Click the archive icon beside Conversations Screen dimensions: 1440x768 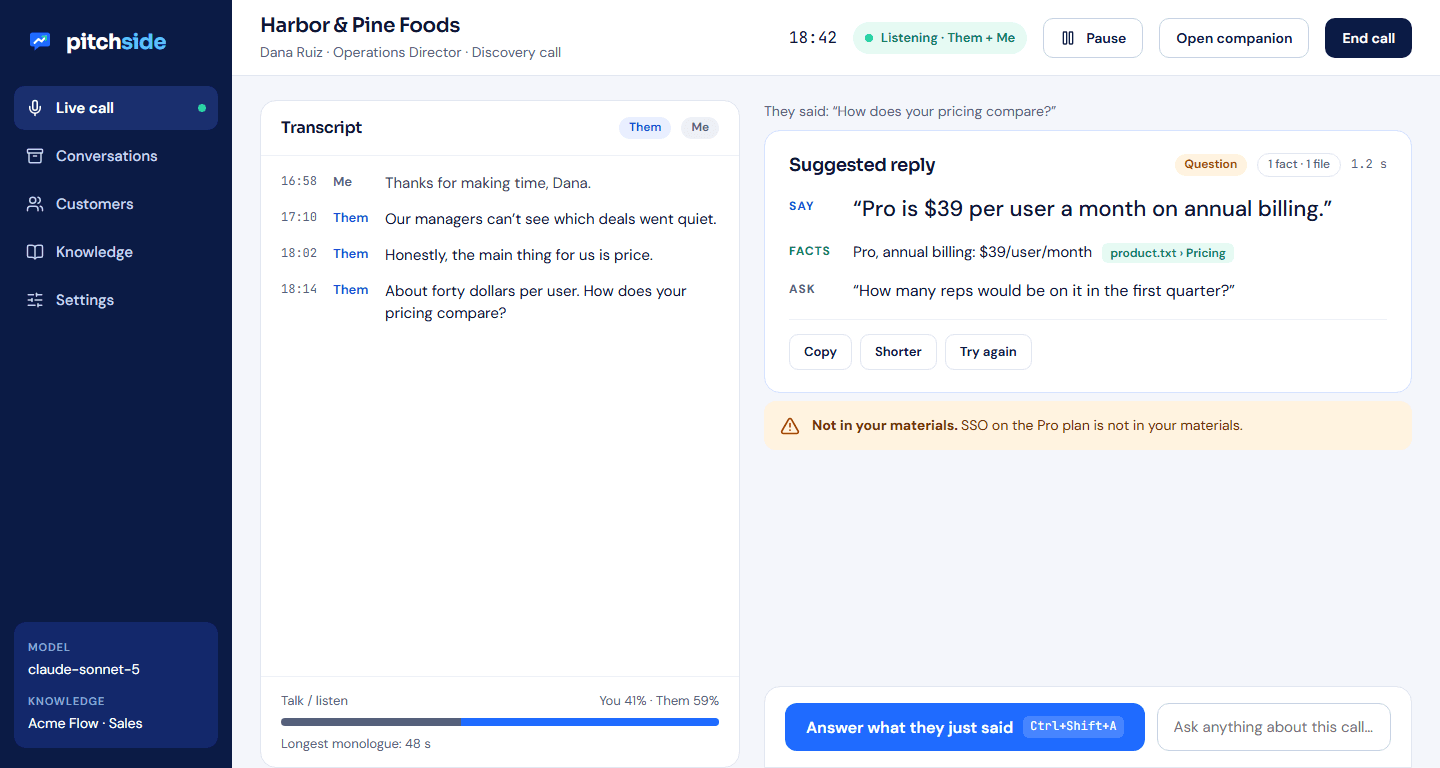(35, 156)
